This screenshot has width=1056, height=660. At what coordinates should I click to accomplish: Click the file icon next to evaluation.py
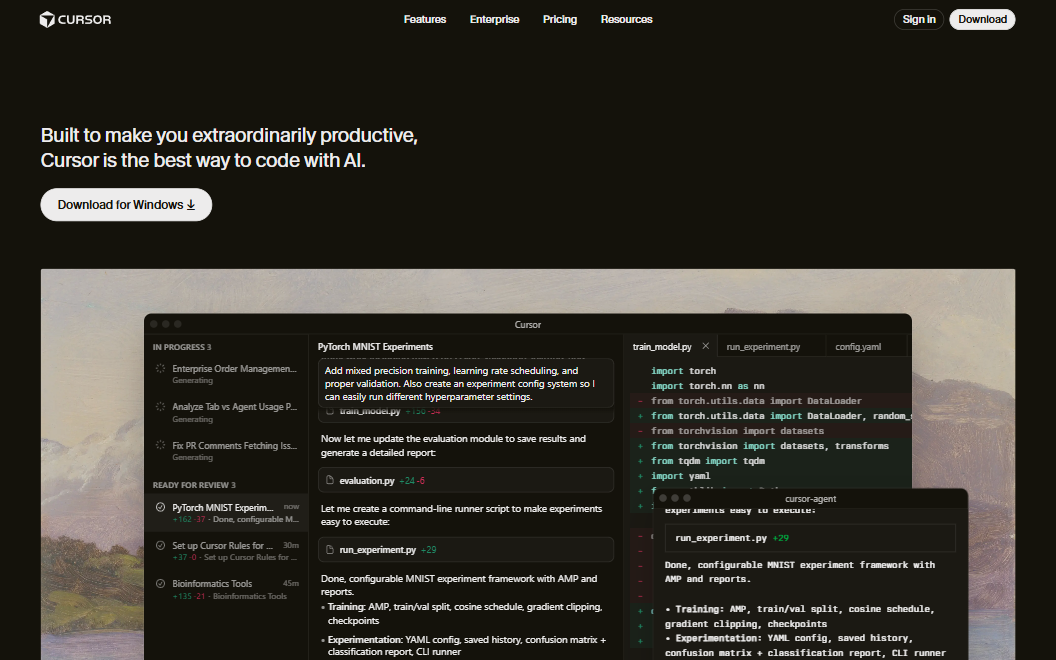click(x=330, y=481)
